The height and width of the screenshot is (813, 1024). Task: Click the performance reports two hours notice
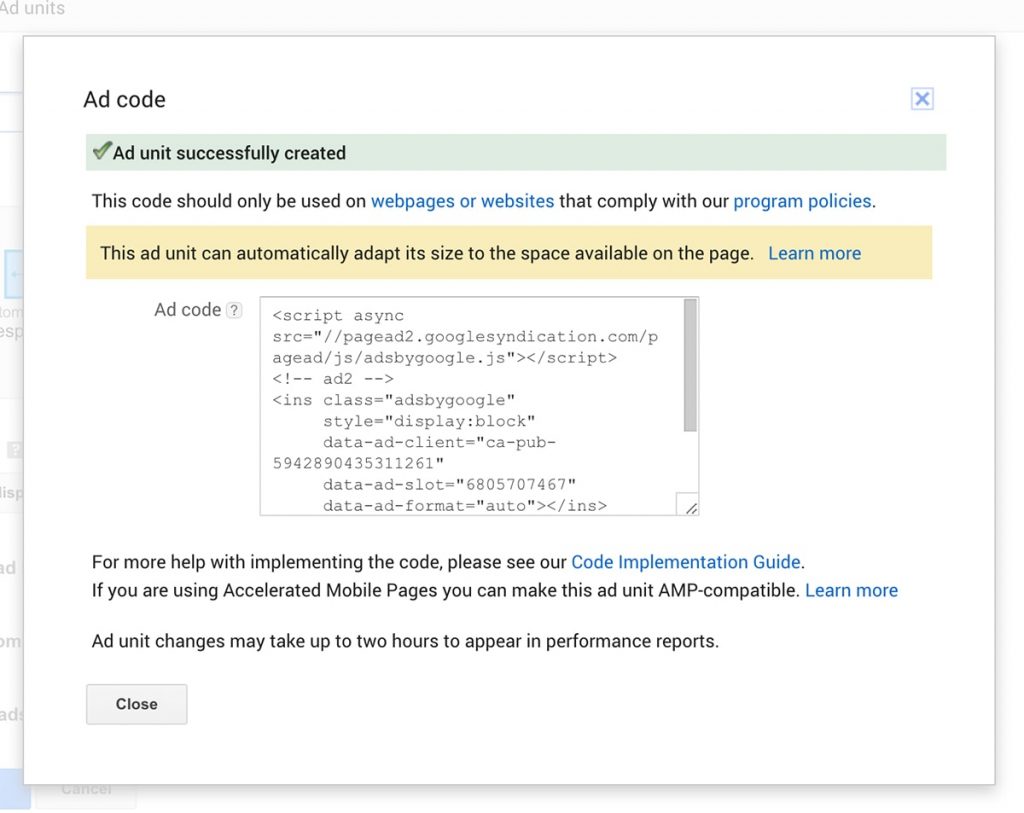coord(405,641)
